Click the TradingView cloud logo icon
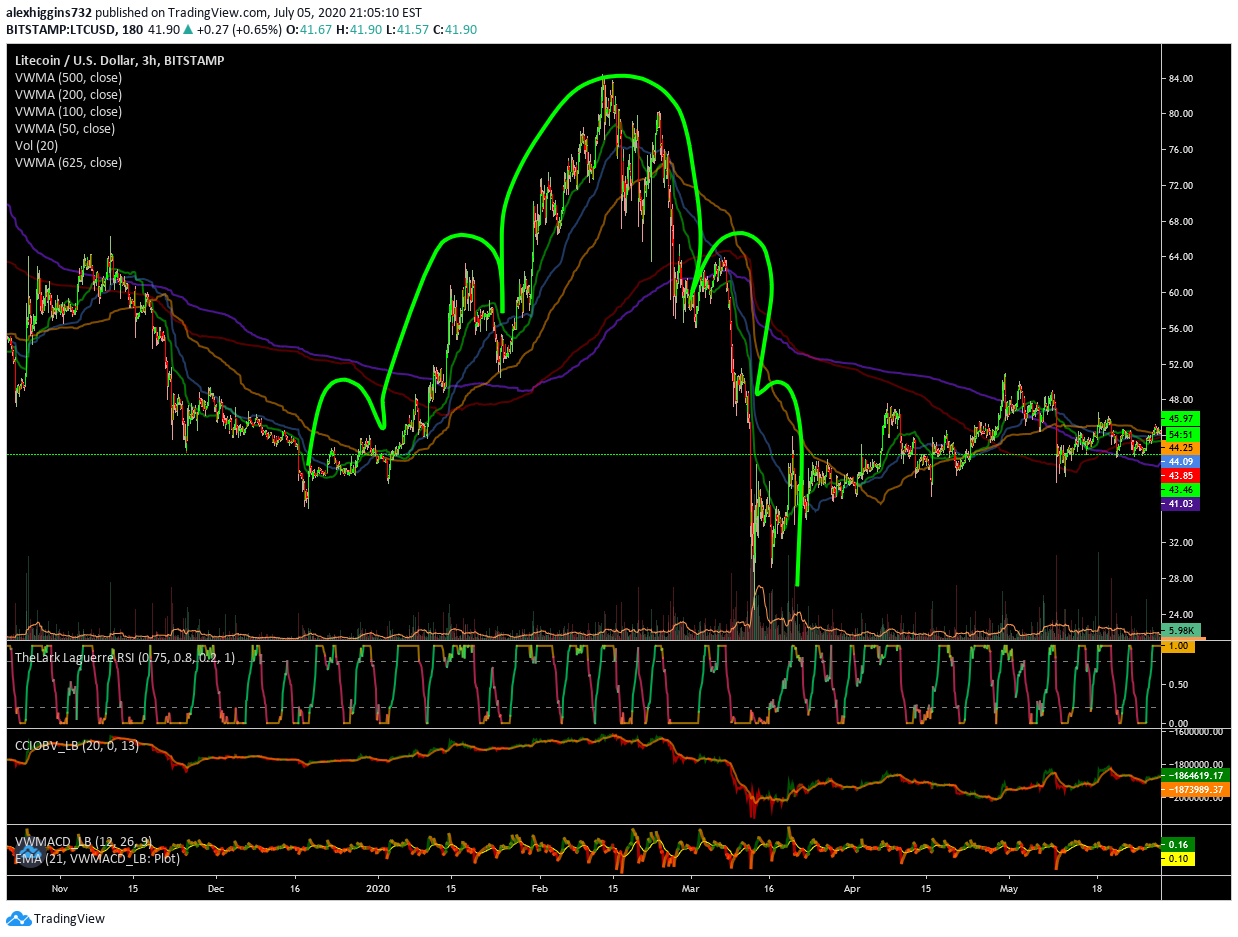Viewport: 1238px width, 937px height. [18, 918]
